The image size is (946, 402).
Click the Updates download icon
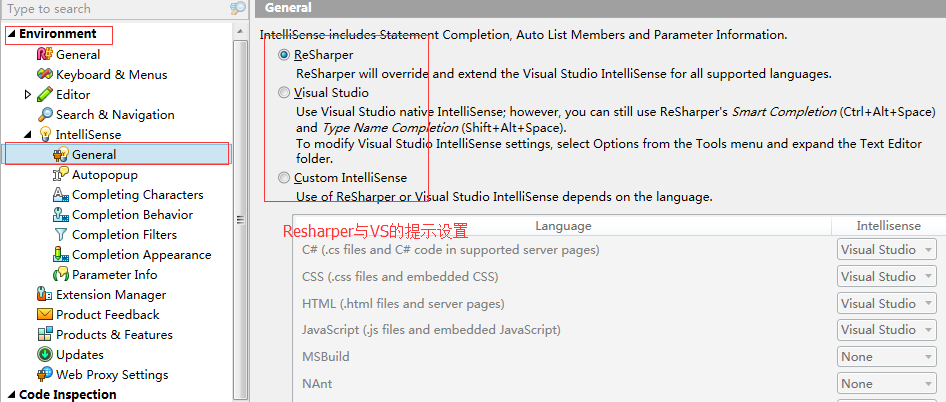tap(45, 354)
